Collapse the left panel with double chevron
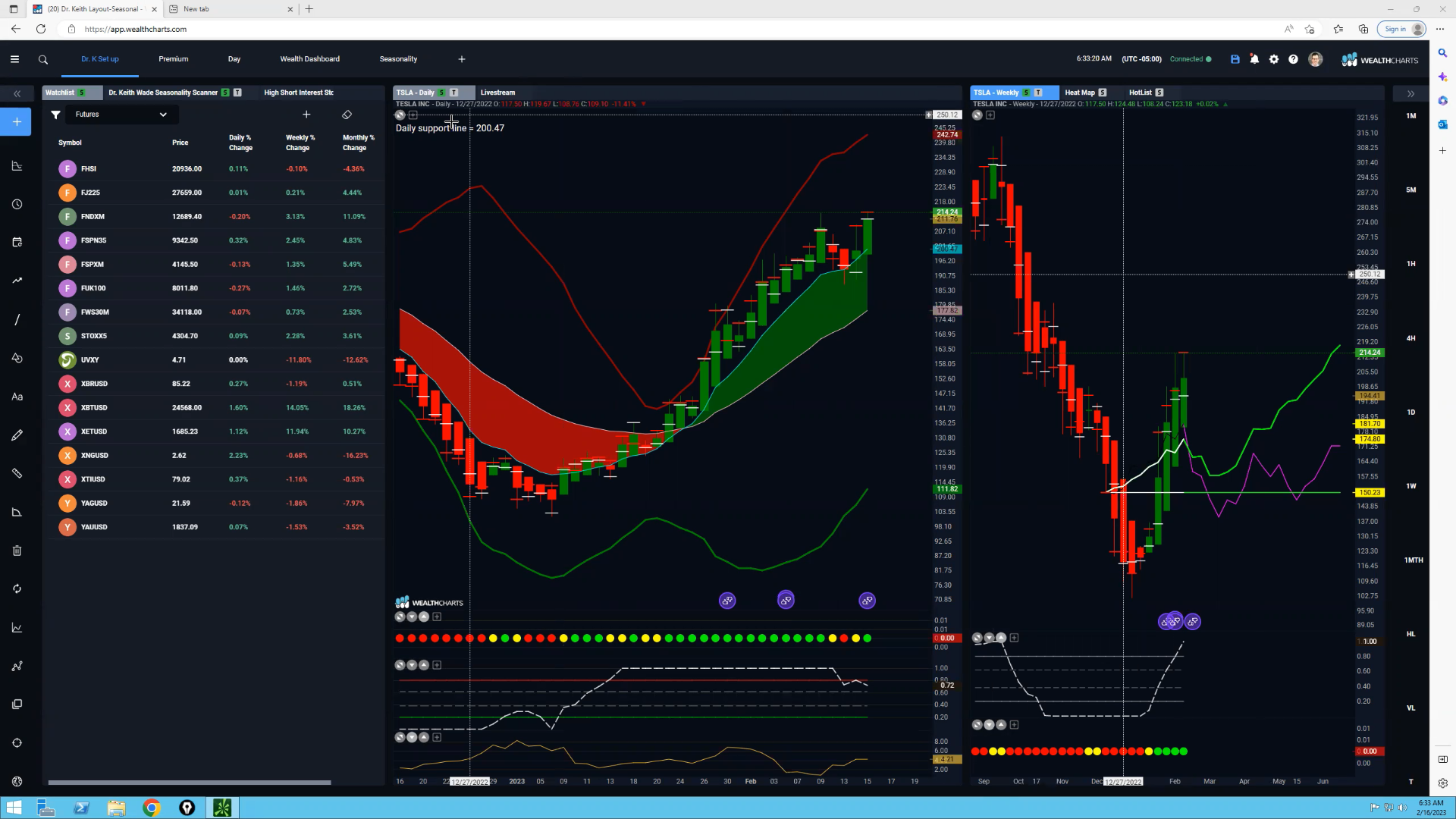This screenshot has width=1456, height=819. [x=17, y=93]
